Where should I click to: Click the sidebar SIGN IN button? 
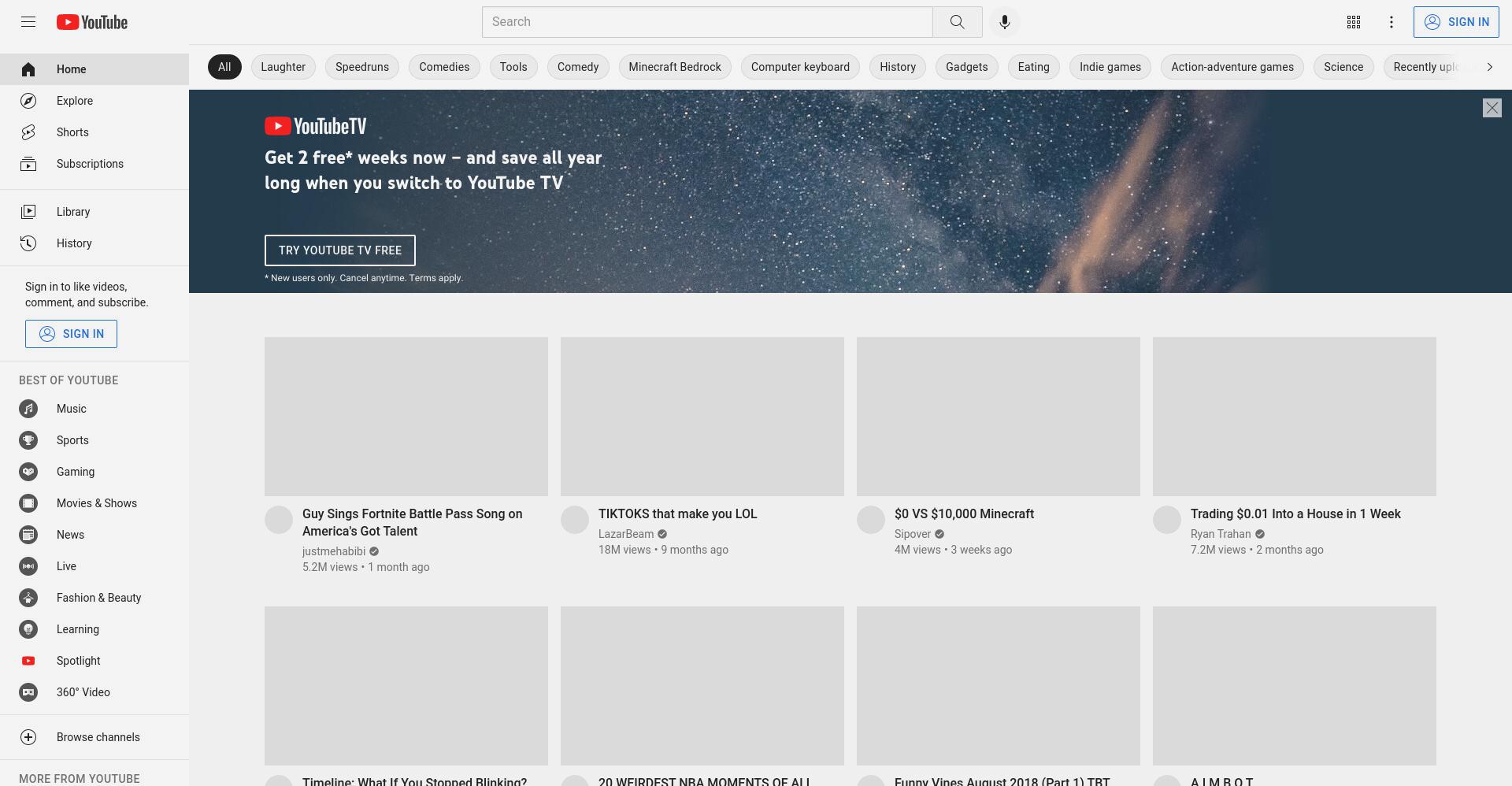[x=71, y=334]
